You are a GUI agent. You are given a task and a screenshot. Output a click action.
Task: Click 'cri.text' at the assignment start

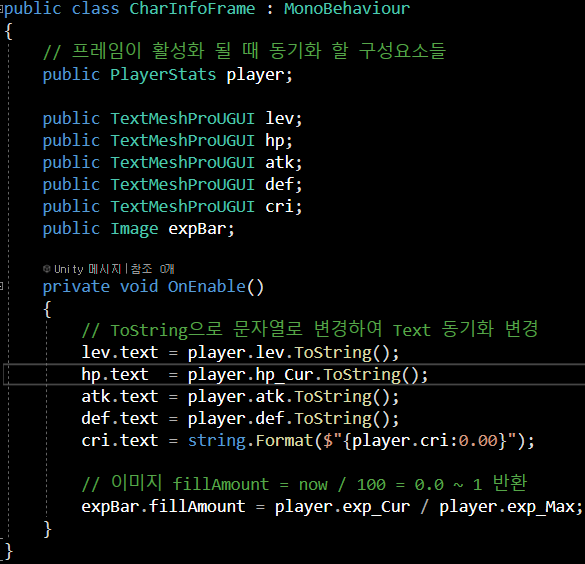click(120, 440)
